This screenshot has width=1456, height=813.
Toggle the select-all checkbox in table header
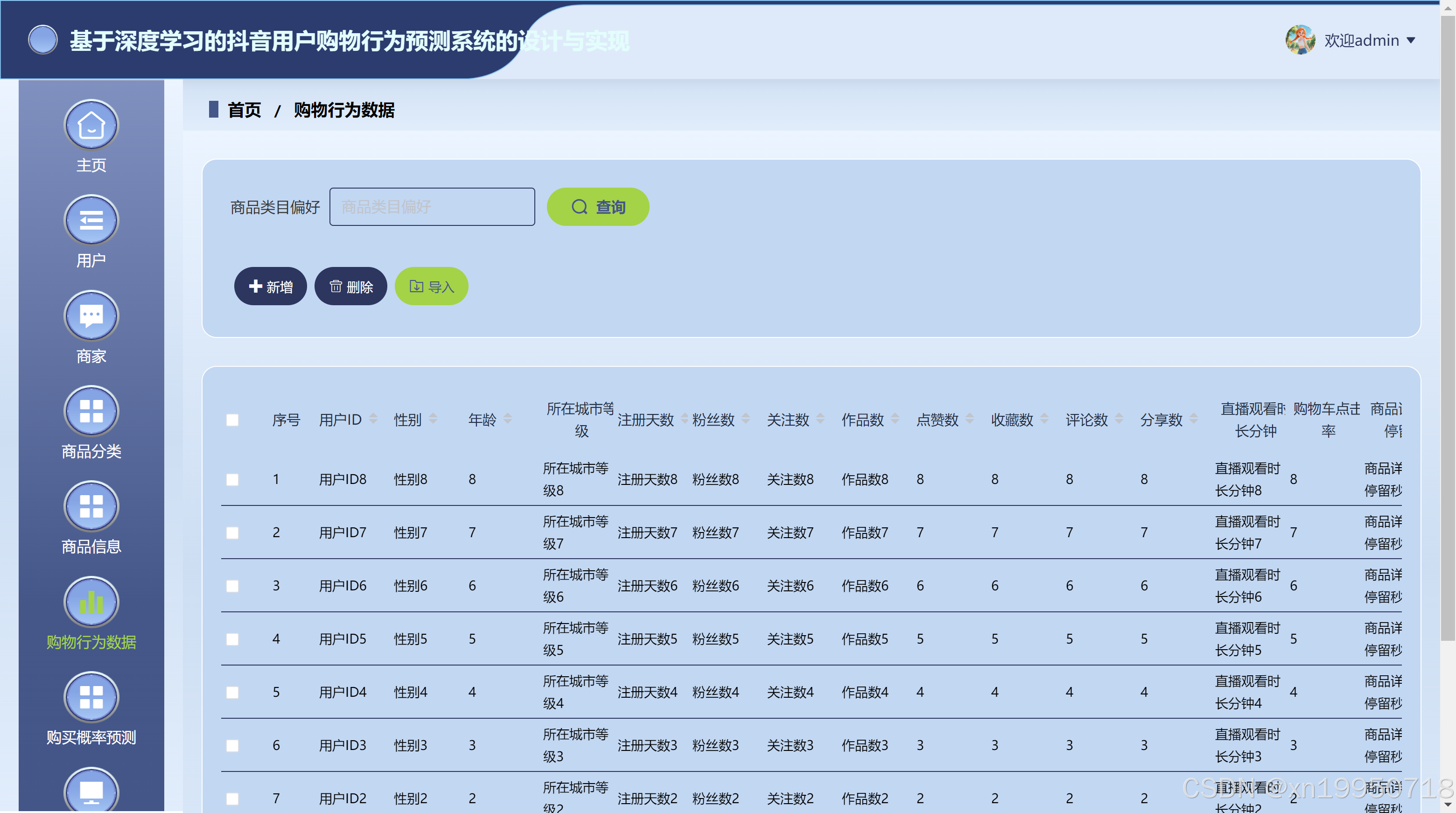tap(232, 420)
